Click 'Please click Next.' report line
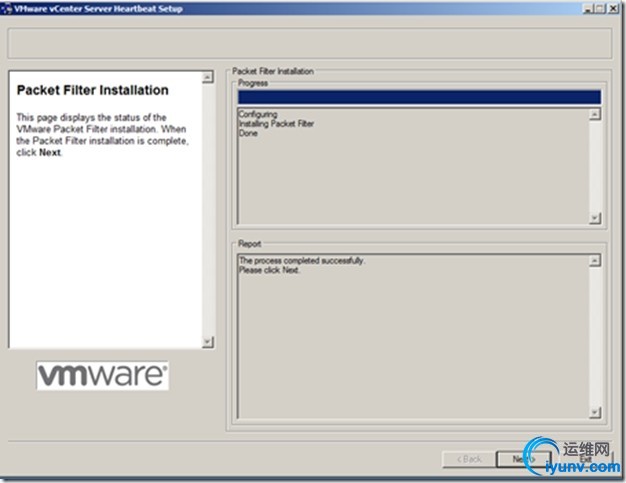Image resolution: width=626 pixels, height=483 pixels. click(x=269, y=270)
